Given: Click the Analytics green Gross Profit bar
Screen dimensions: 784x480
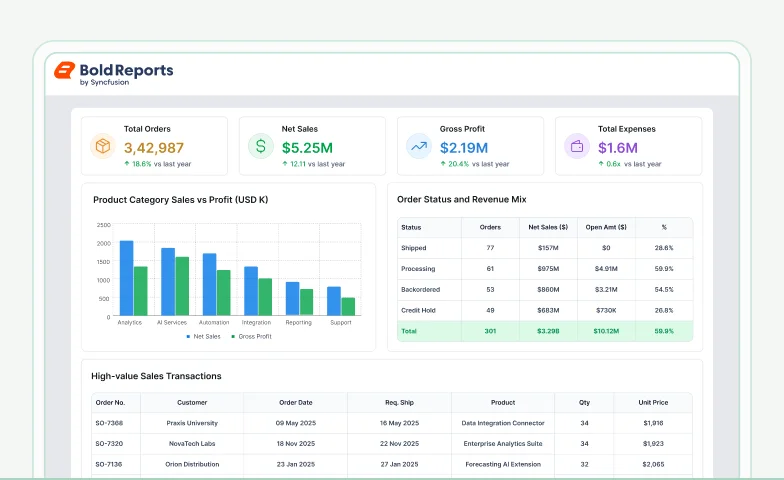Looking at the screenshot, I should [140, 291].
